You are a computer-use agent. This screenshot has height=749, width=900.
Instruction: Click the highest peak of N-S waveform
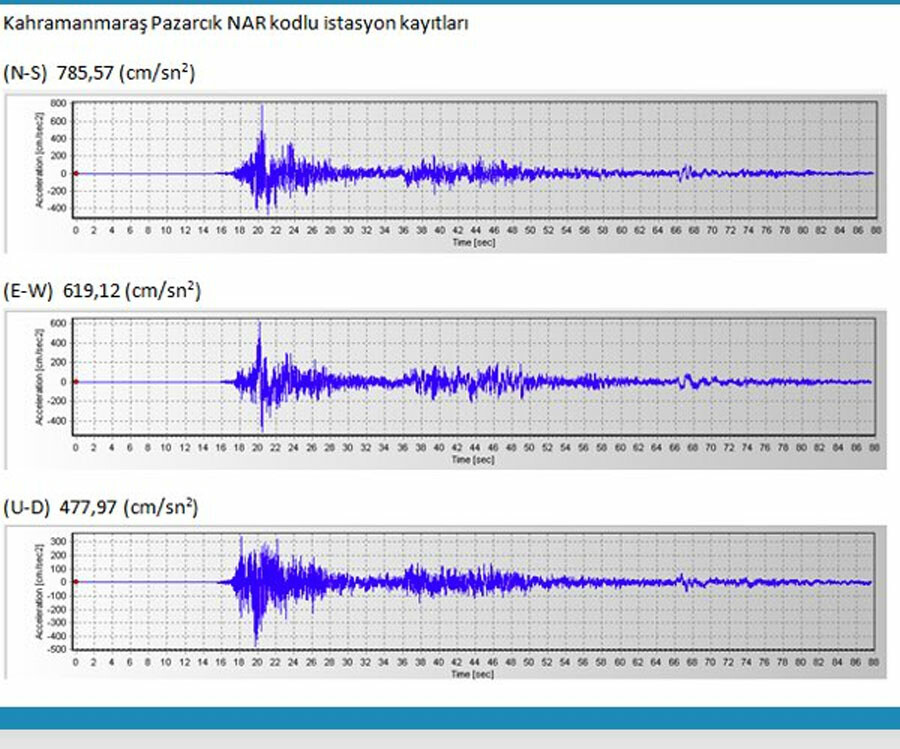(x=262, y=107)
